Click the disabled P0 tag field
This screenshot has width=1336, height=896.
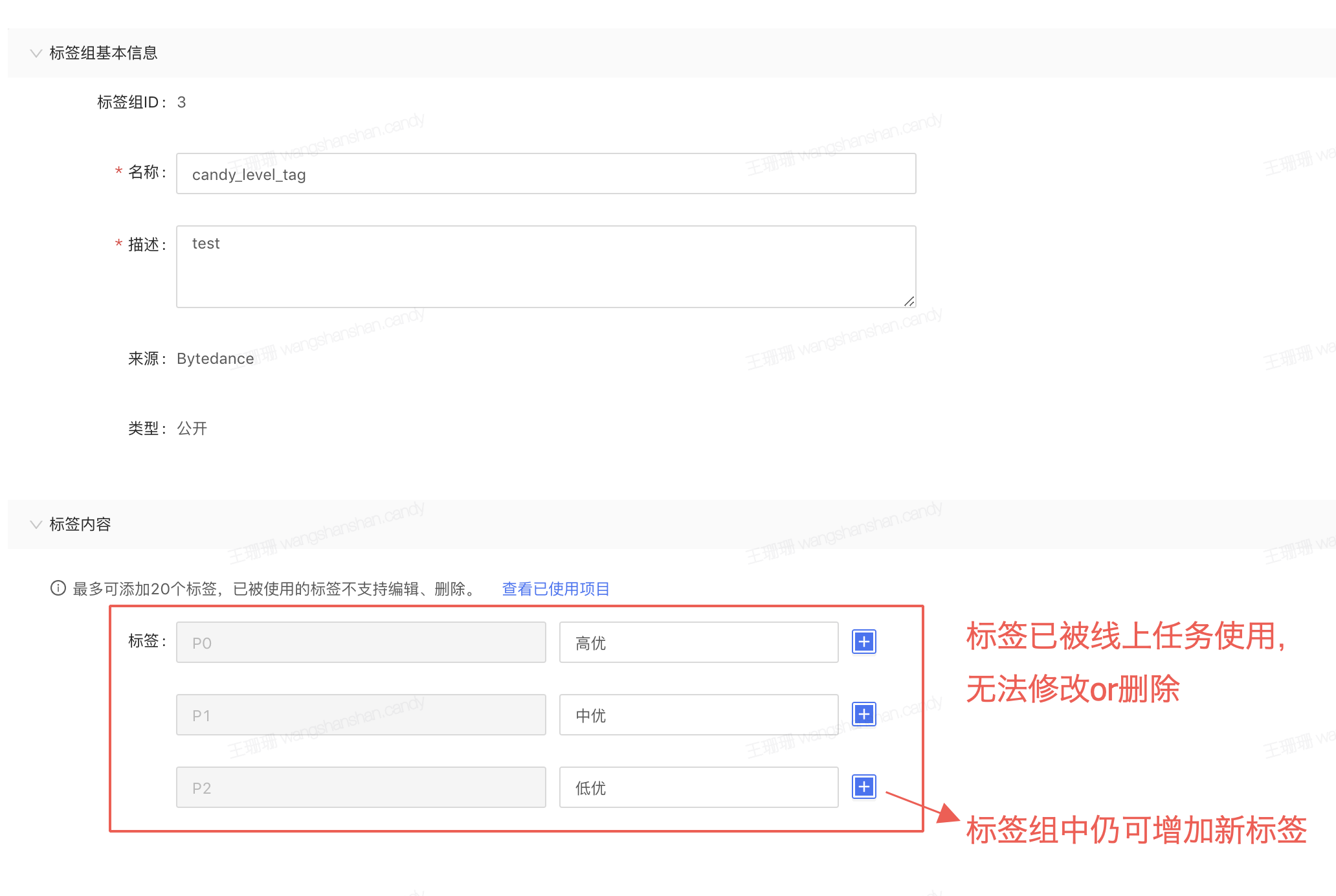click(x=361, y=643)
